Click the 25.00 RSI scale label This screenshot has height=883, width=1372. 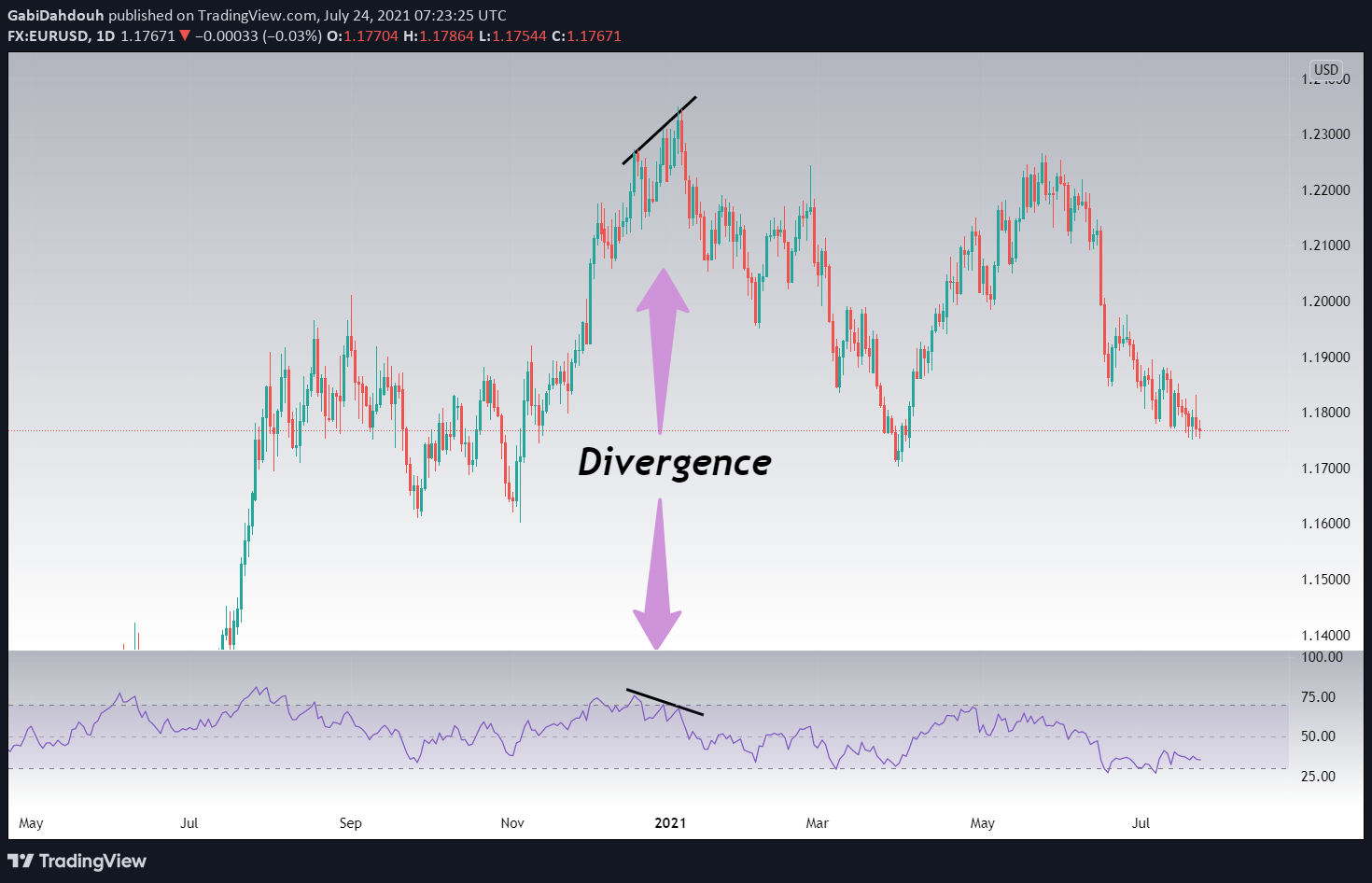[1318, 777]
